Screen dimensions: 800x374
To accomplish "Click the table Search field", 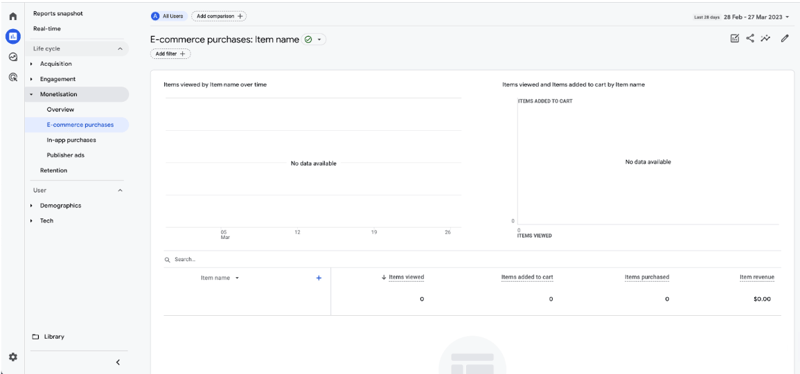I will click(x=472, y=260).
